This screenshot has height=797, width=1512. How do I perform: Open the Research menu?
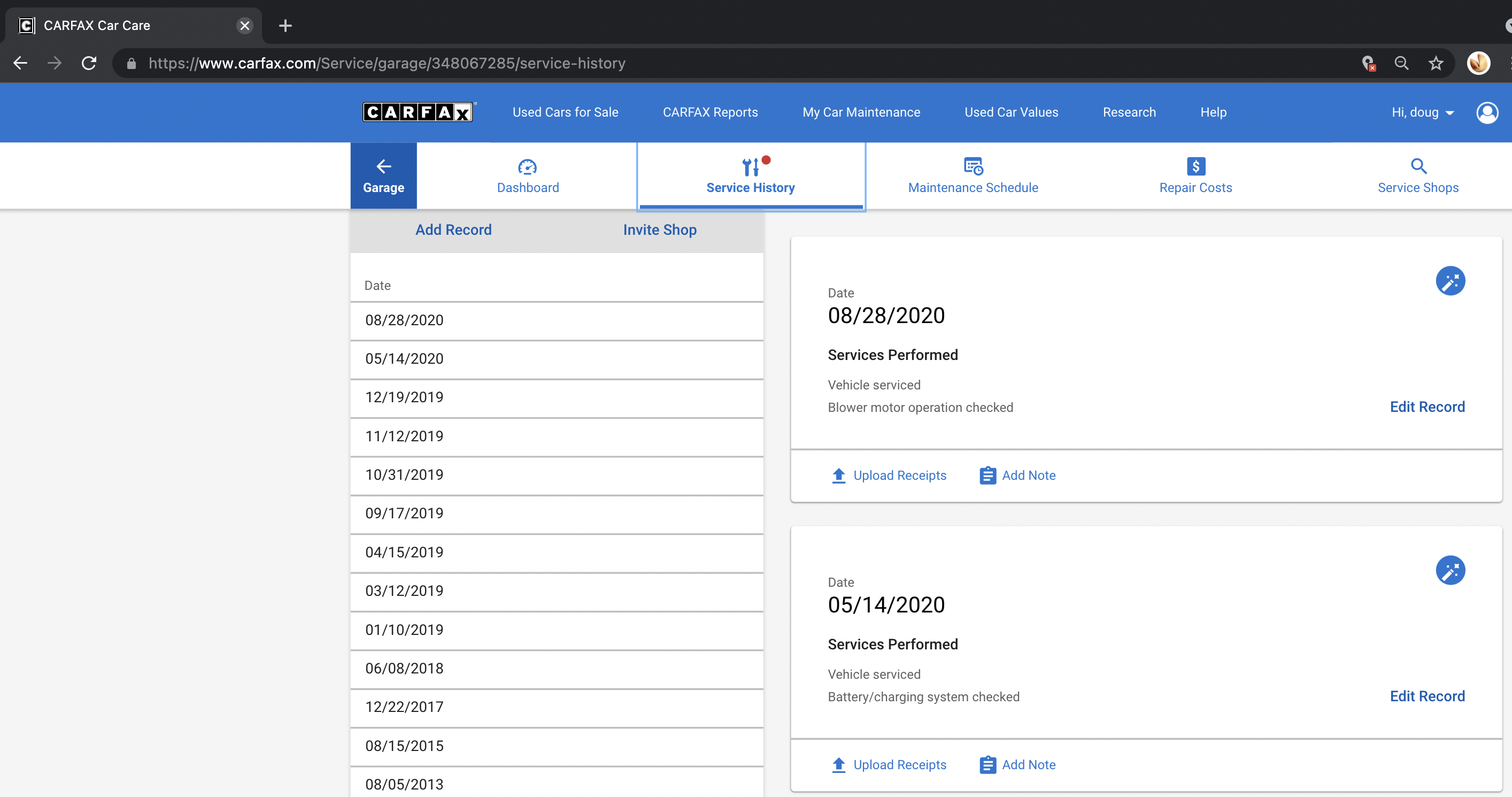(1129, 112)
